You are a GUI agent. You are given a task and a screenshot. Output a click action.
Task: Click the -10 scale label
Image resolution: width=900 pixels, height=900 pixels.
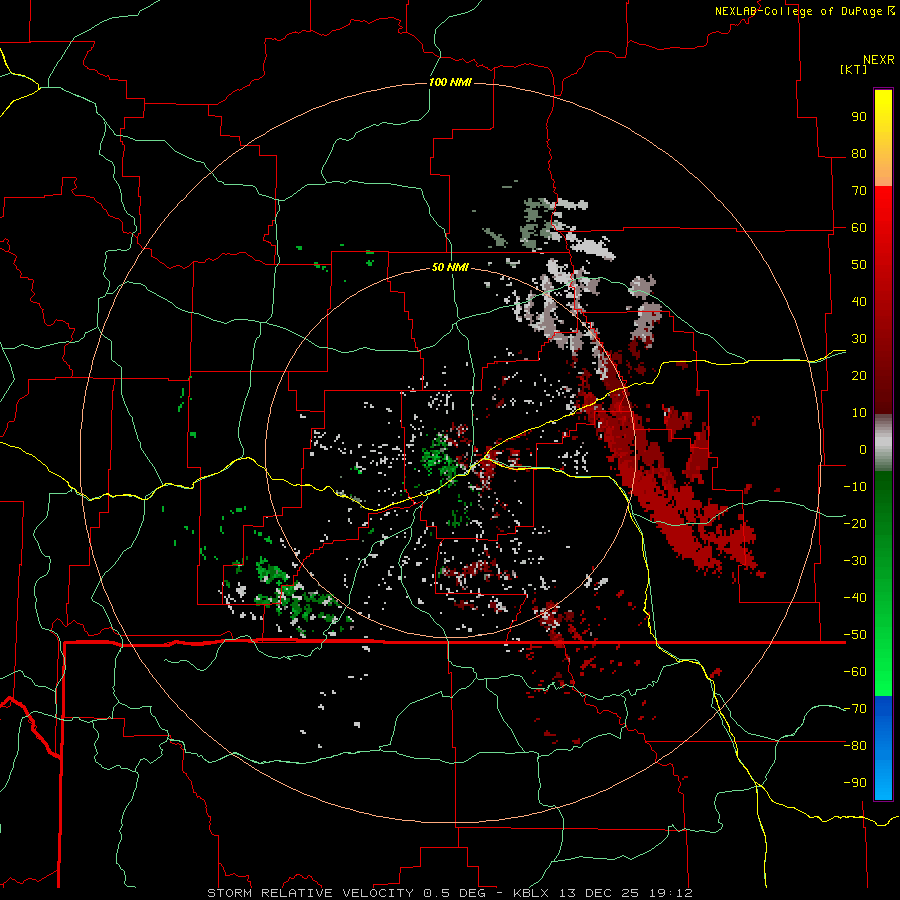[x=855, y=487]
